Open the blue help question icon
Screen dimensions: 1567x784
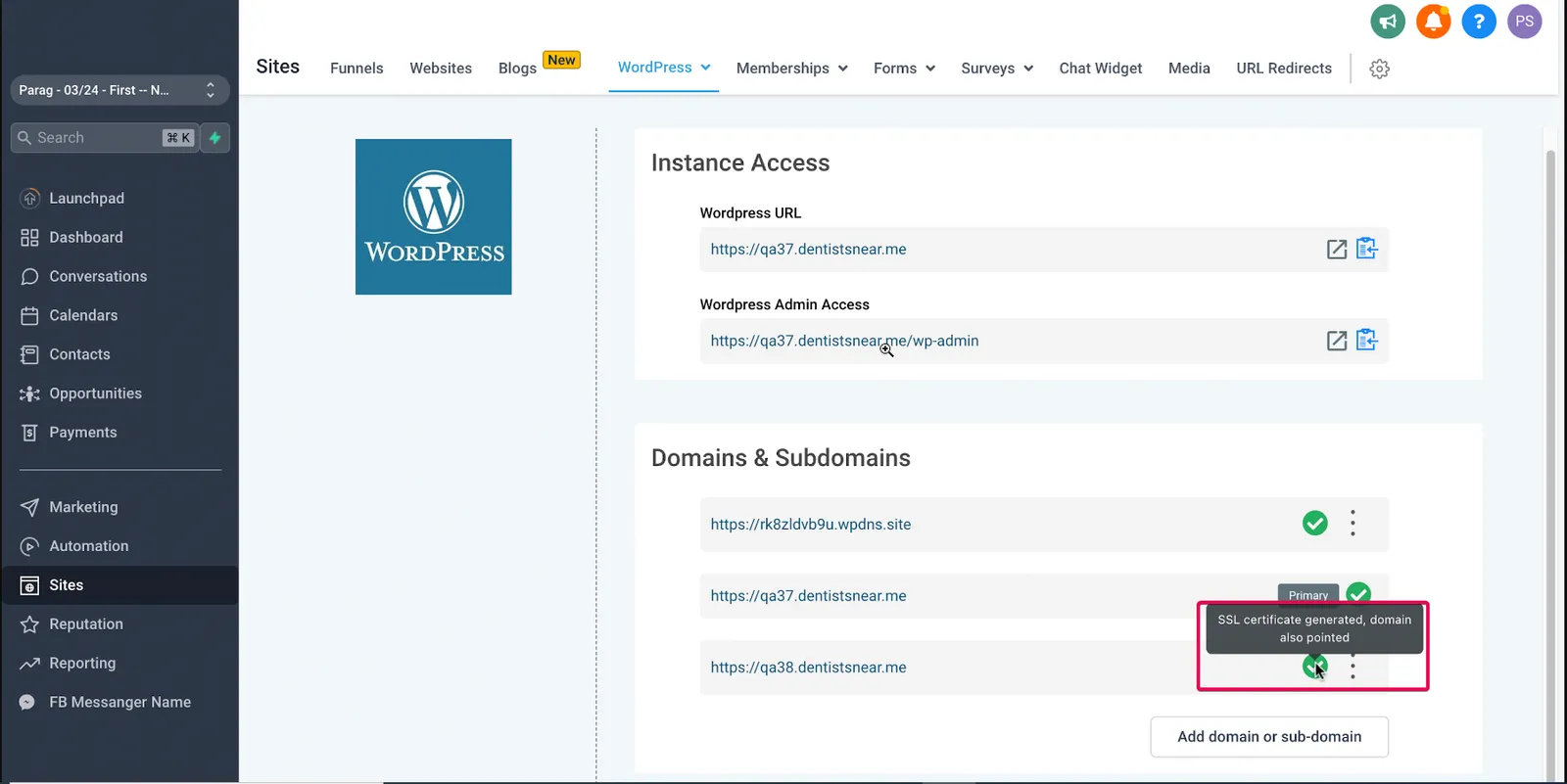point(1479,22)
